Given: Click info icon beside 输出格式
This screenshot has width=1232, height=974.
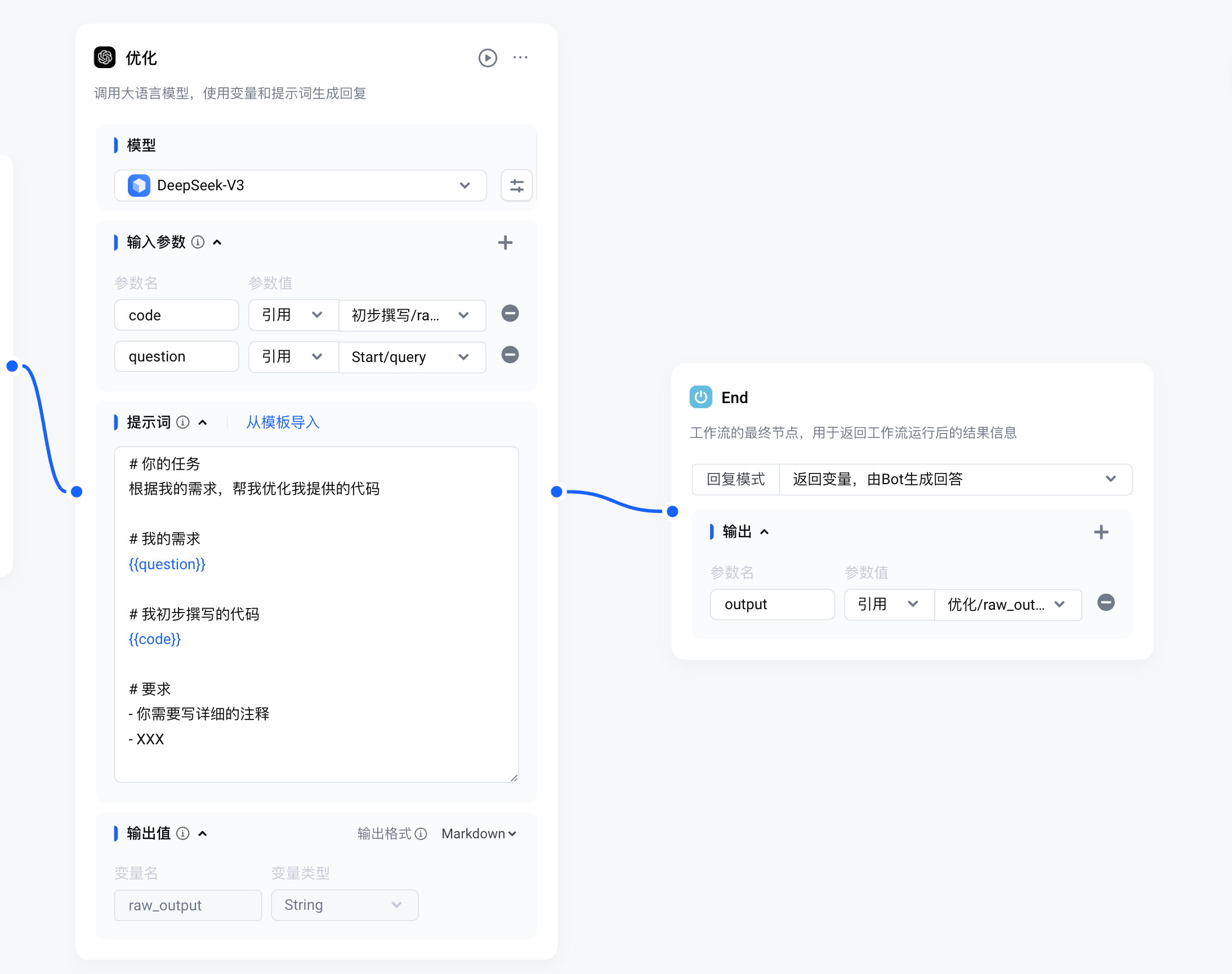Looking at the screenshot, I should coord(421,834).
